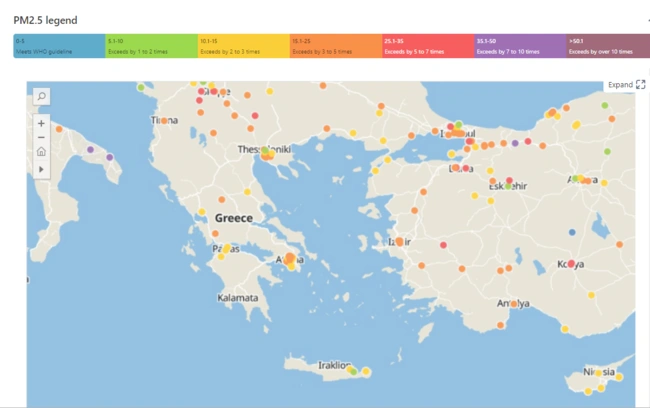The height and width of the screenshot is (408, 650).
Task: Click the only blue station marker
Action: (x=572, y=232)
